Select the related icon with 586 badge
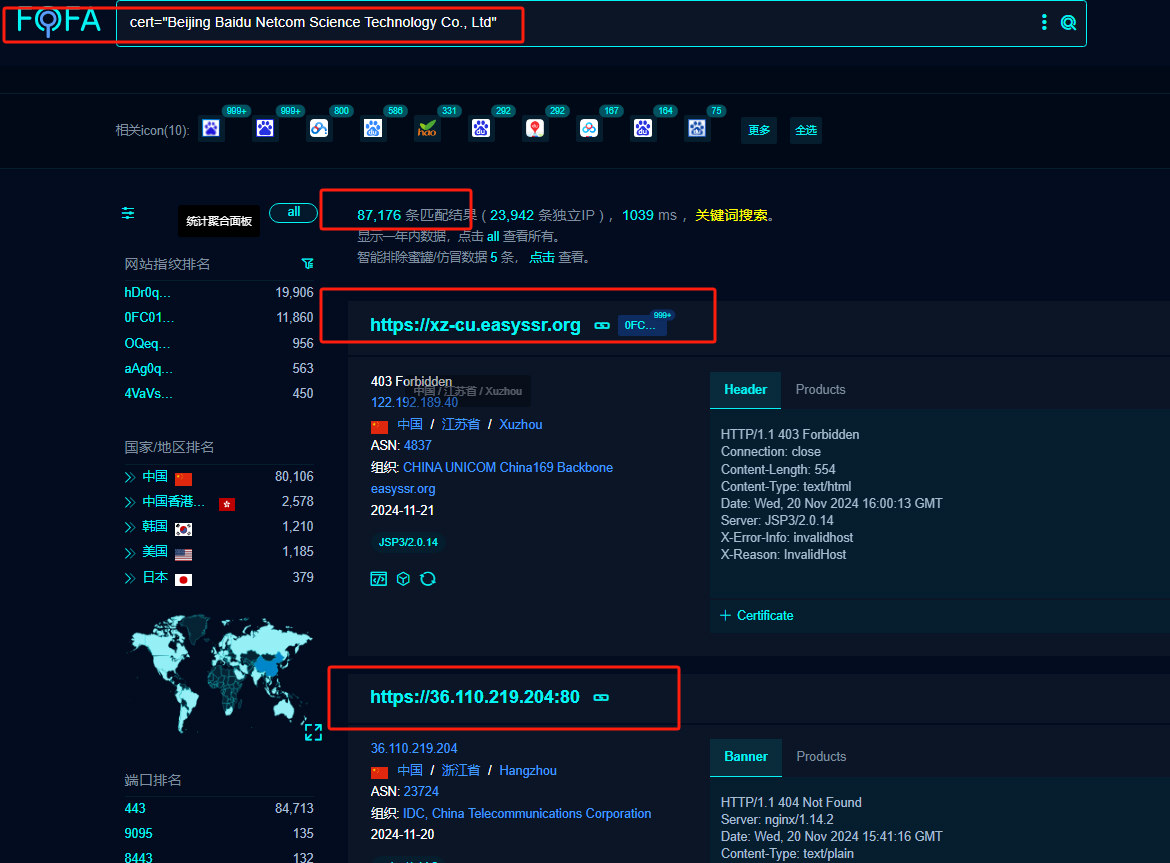Viewport: 1170px width, 863px height. coord(373,129)
